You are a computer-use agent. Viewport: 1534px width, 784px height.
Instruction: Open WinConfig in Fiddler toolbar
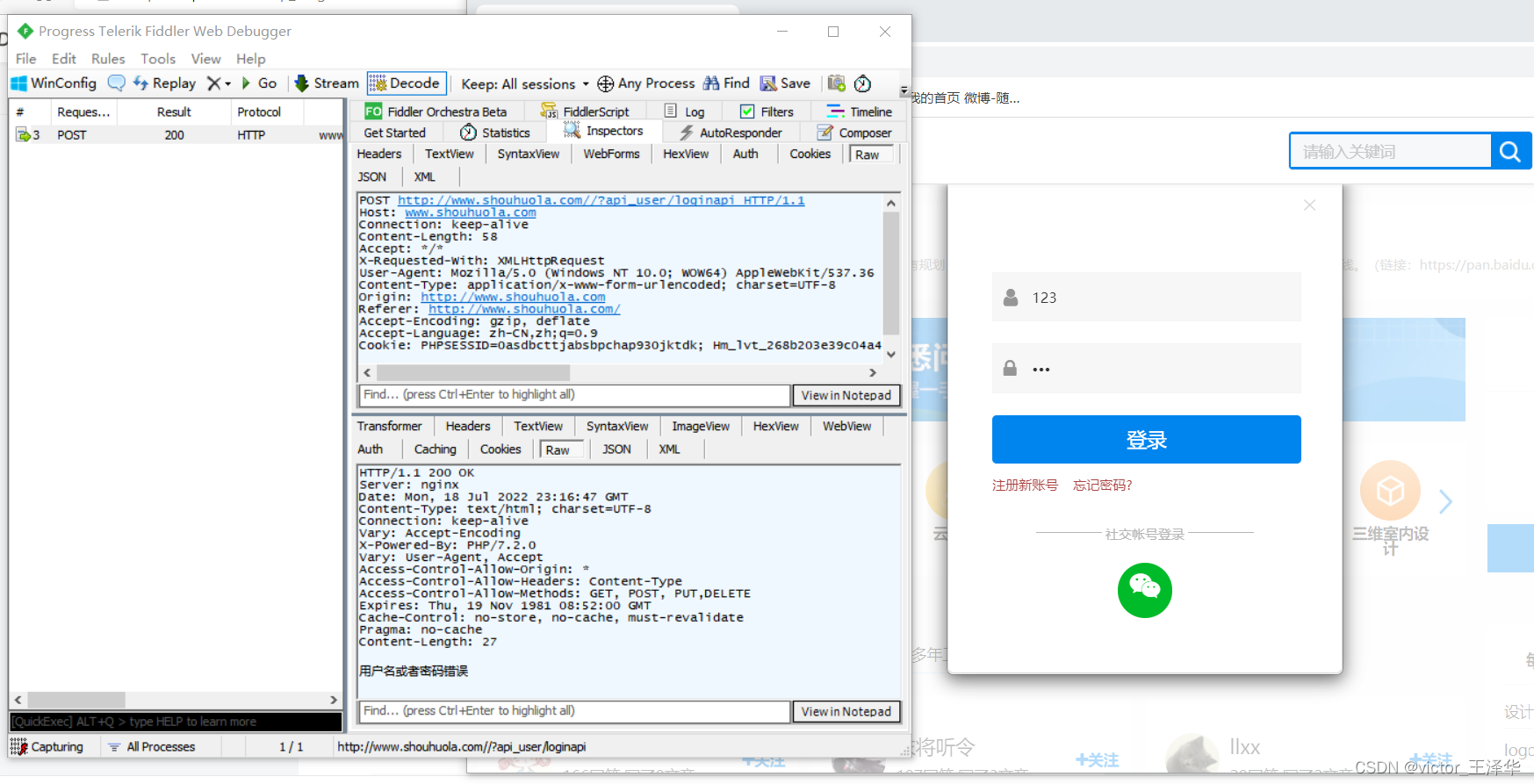point(54,83)
